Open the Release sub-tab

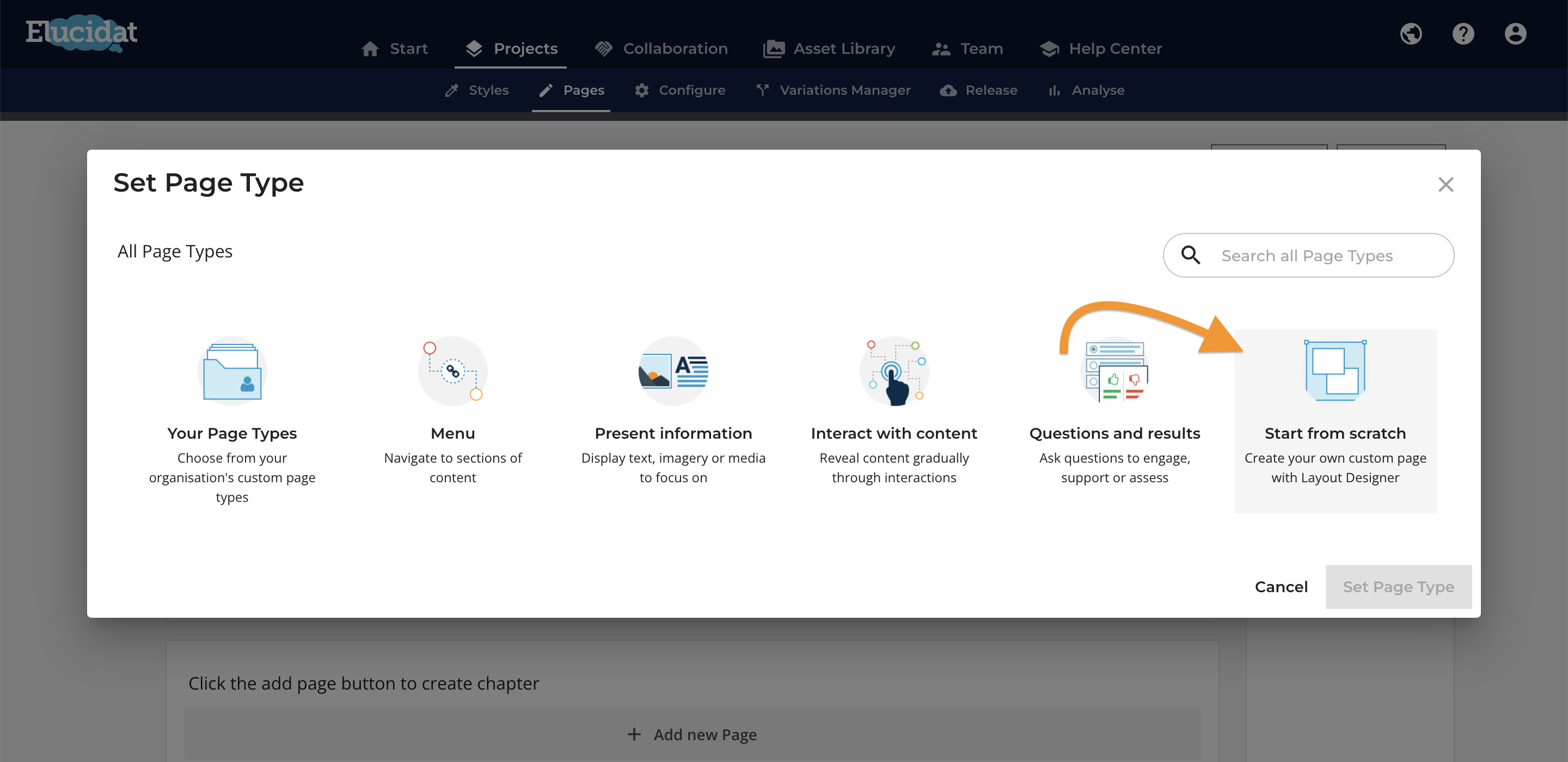click(x=979, y=90)
